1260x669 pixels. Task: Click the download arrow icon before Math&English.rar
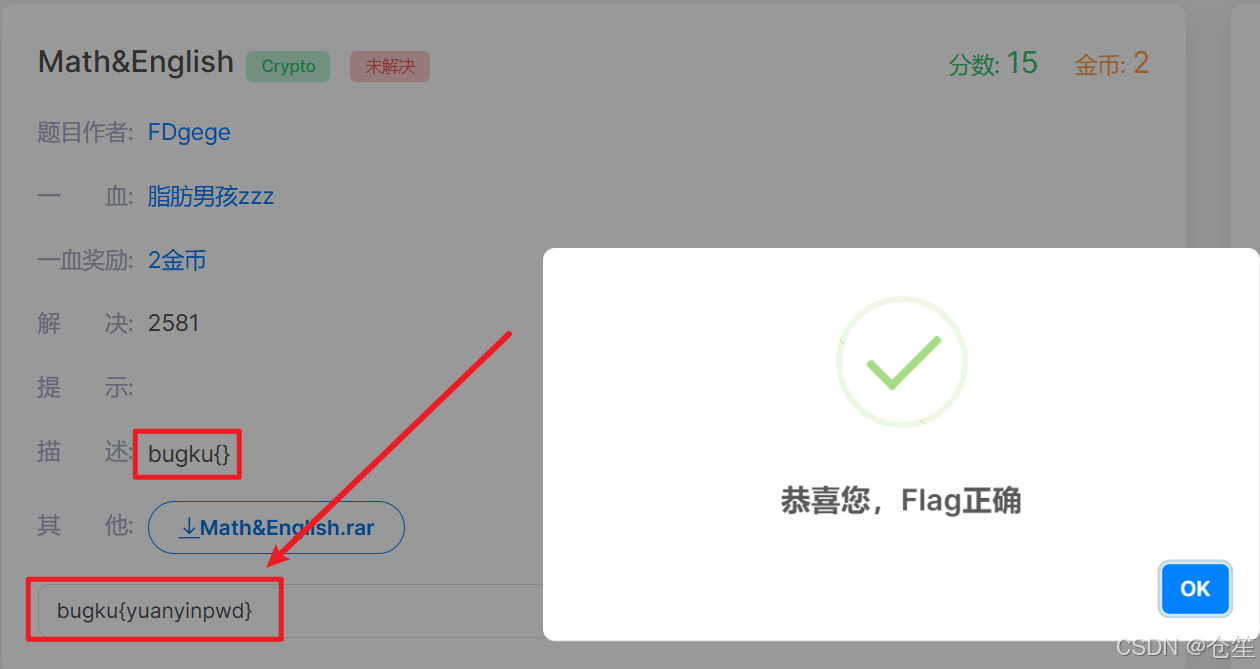pyautogui.click(x=188, y=527)
